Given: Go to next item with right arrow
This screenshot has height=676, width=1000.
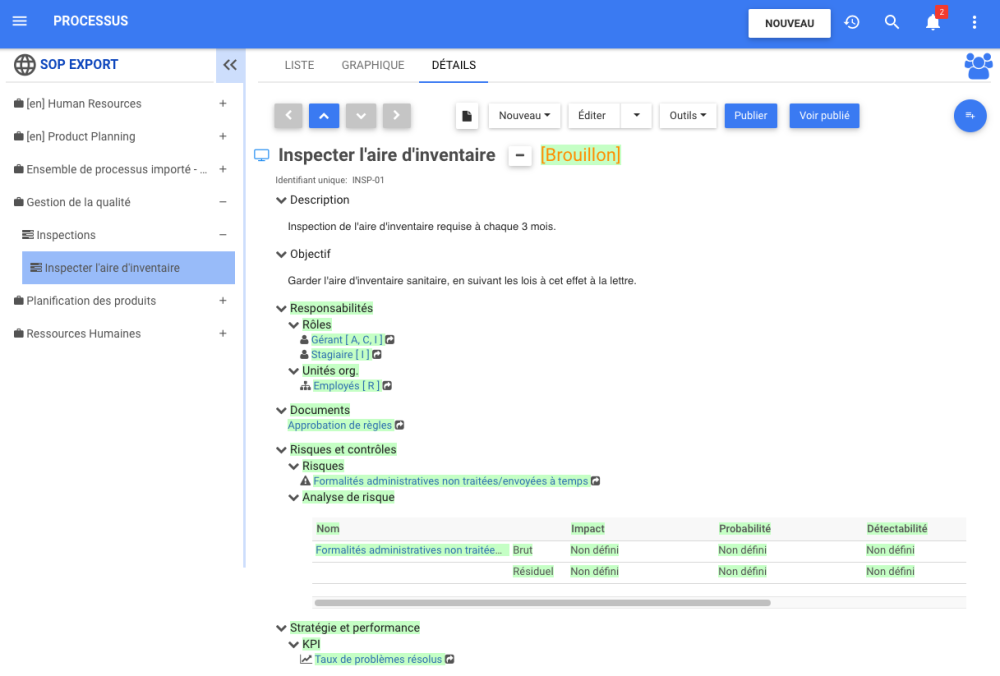Looking at the screenshot, I should click(397, 115).
